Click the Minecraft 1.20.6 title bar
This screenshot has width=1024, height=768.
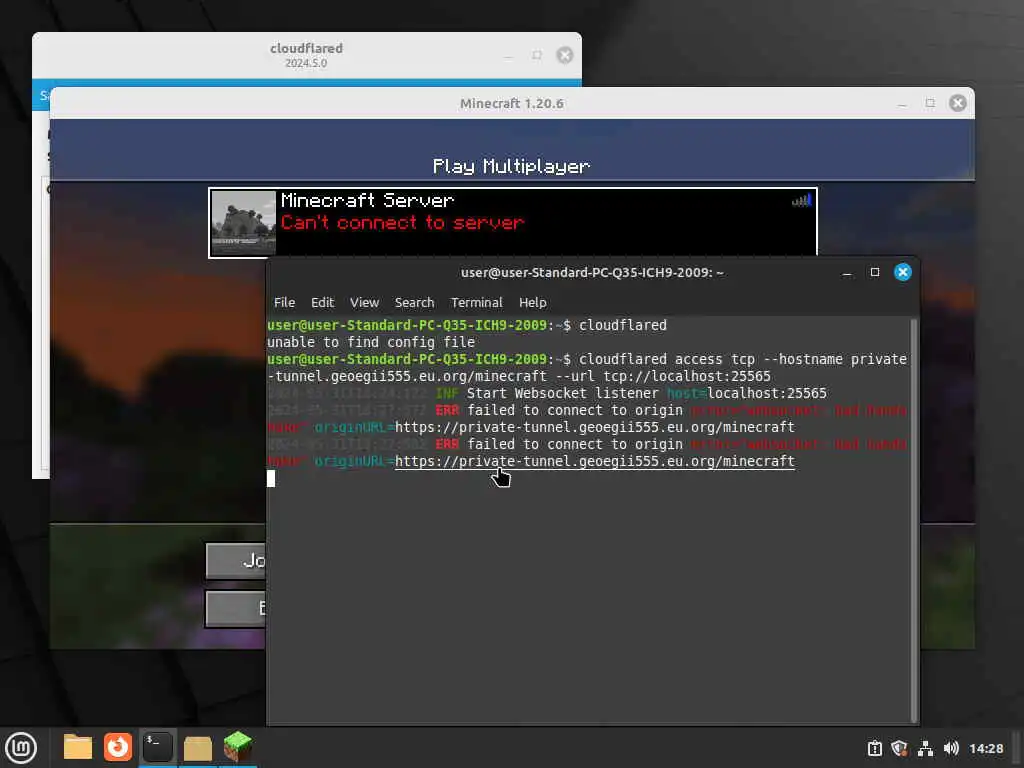pyautogui.click(x=511, y=103)
